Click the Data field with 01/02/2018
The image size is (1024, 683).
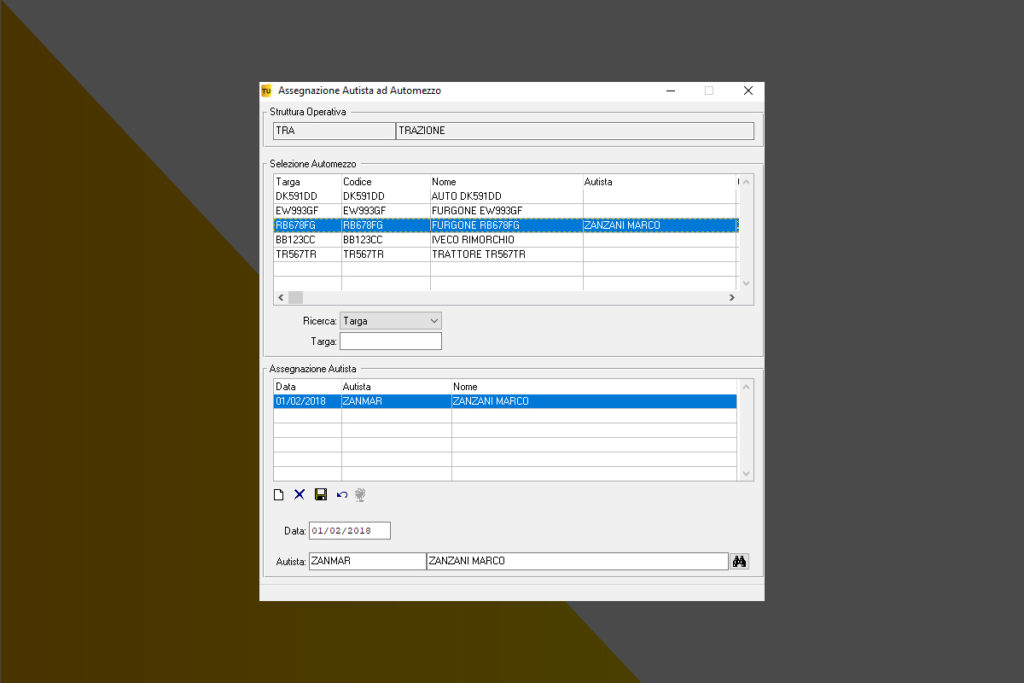tap(349, 531)
